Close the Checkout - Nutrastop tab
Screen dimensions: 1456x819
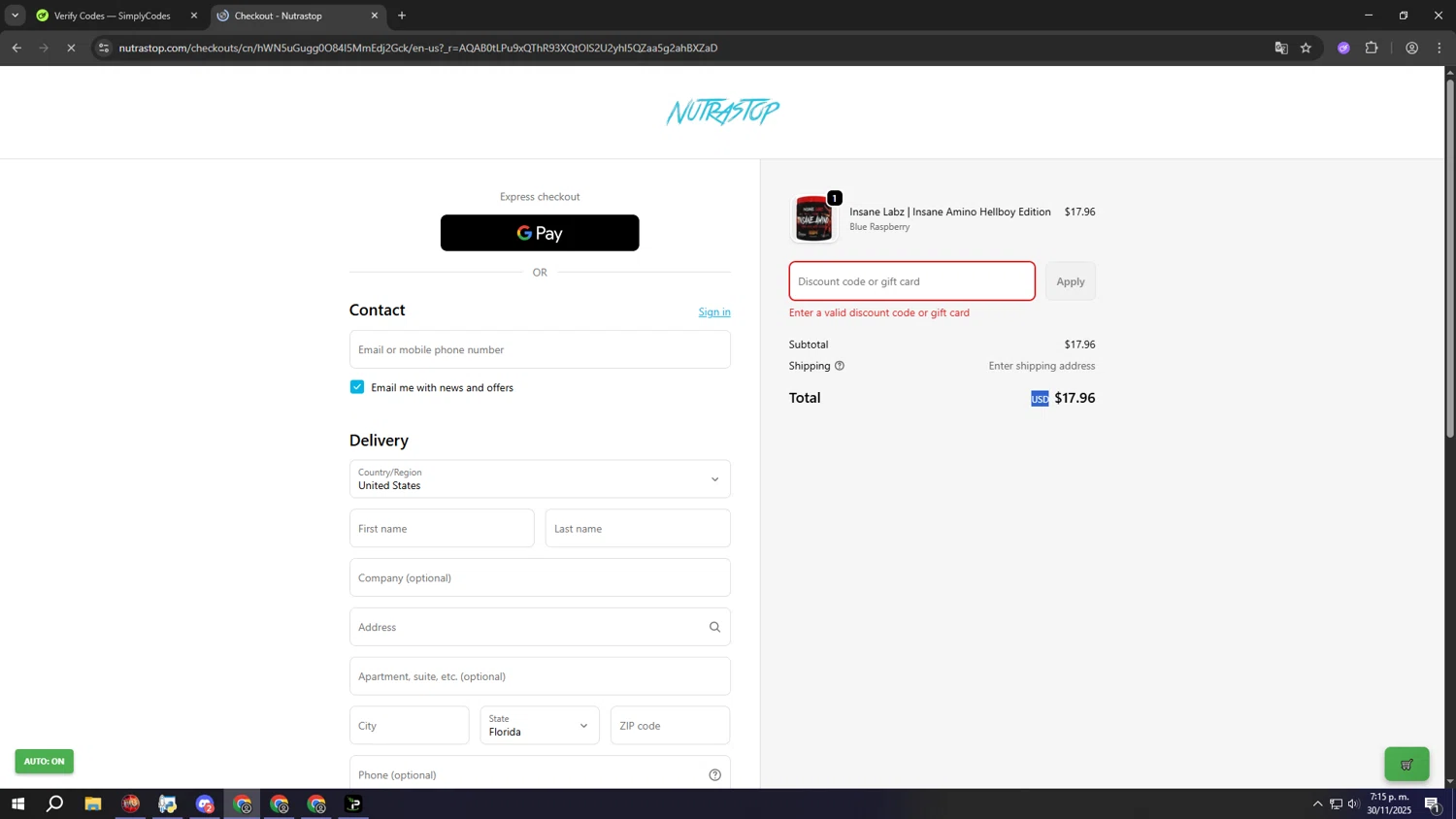click(x=375, y=16)
